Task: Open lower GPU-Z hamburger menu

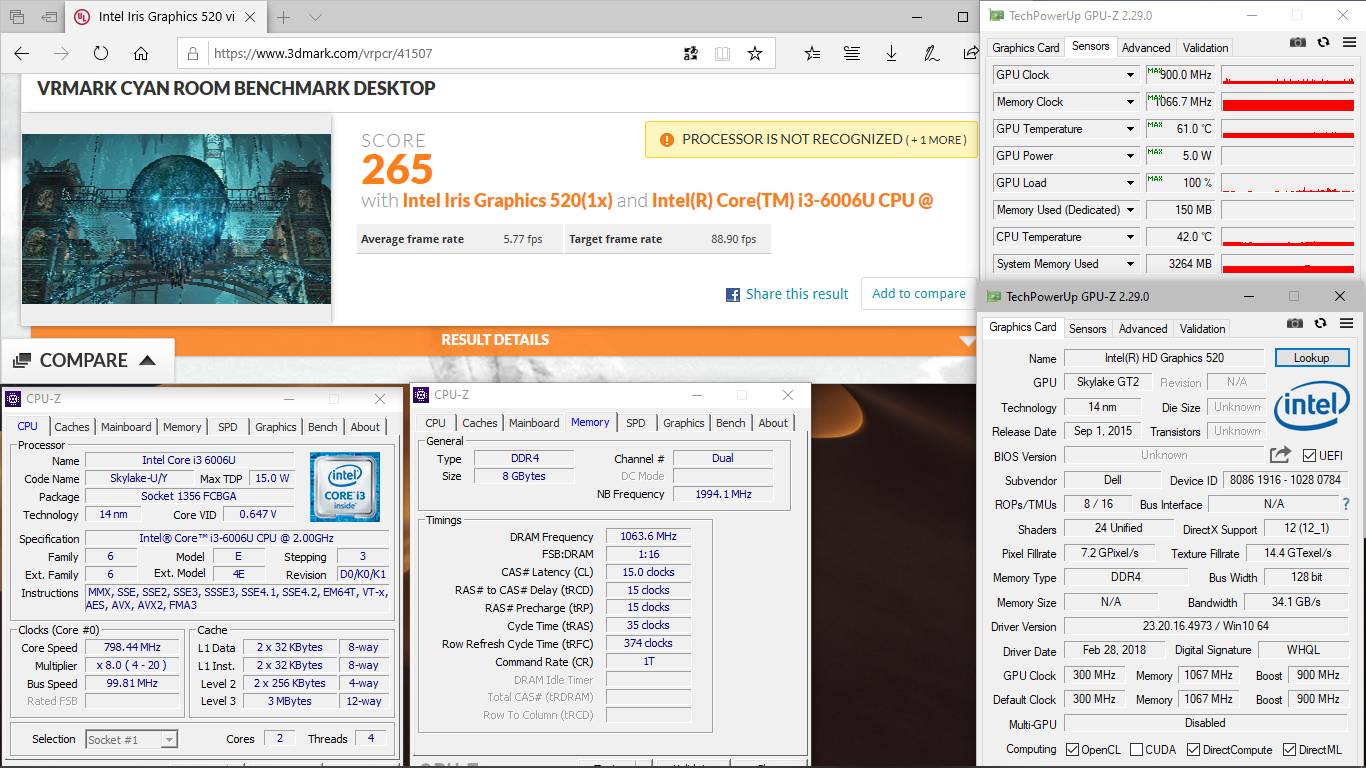Action: [x=1346, y=323]
